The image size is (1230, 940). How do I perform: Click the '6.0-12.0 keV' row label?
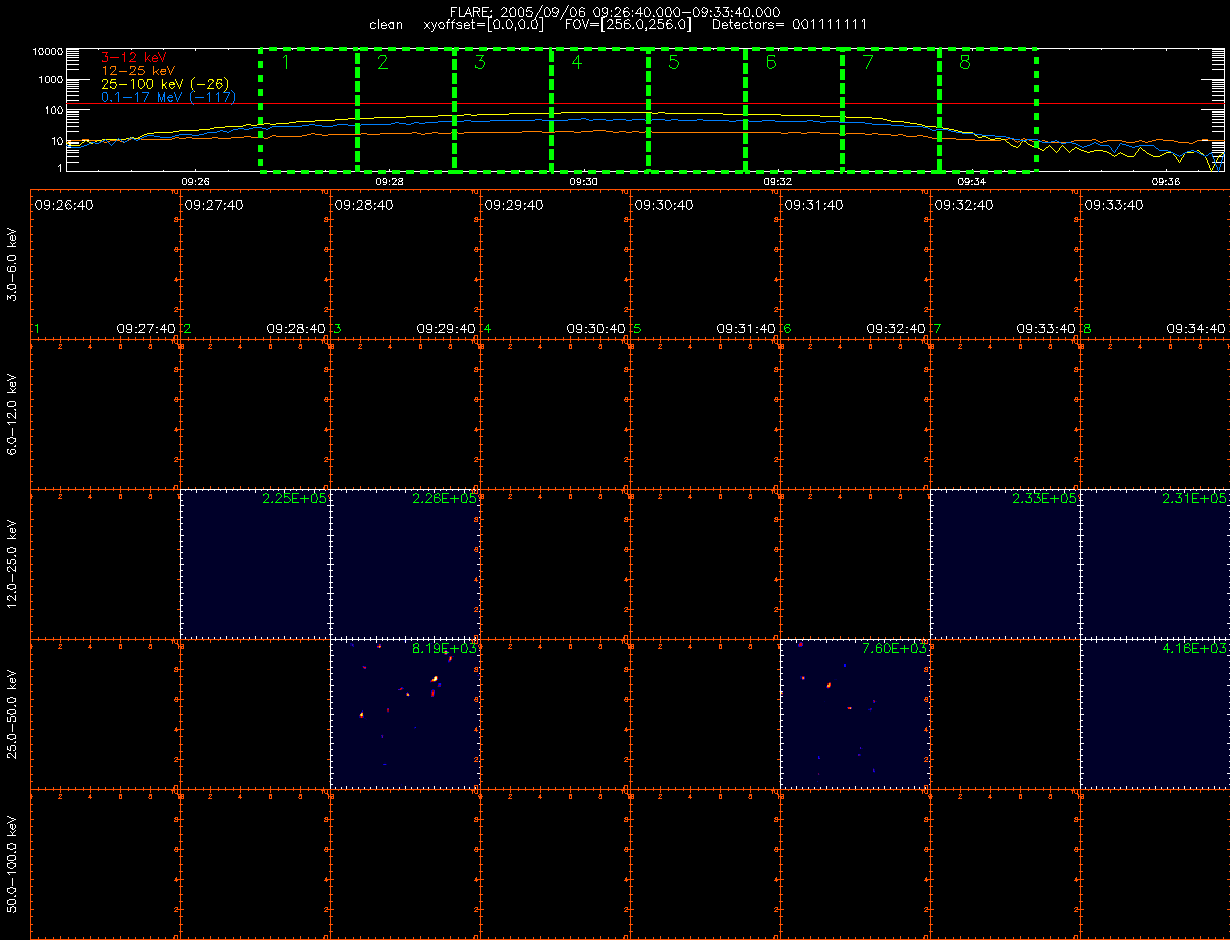[12, 414]
